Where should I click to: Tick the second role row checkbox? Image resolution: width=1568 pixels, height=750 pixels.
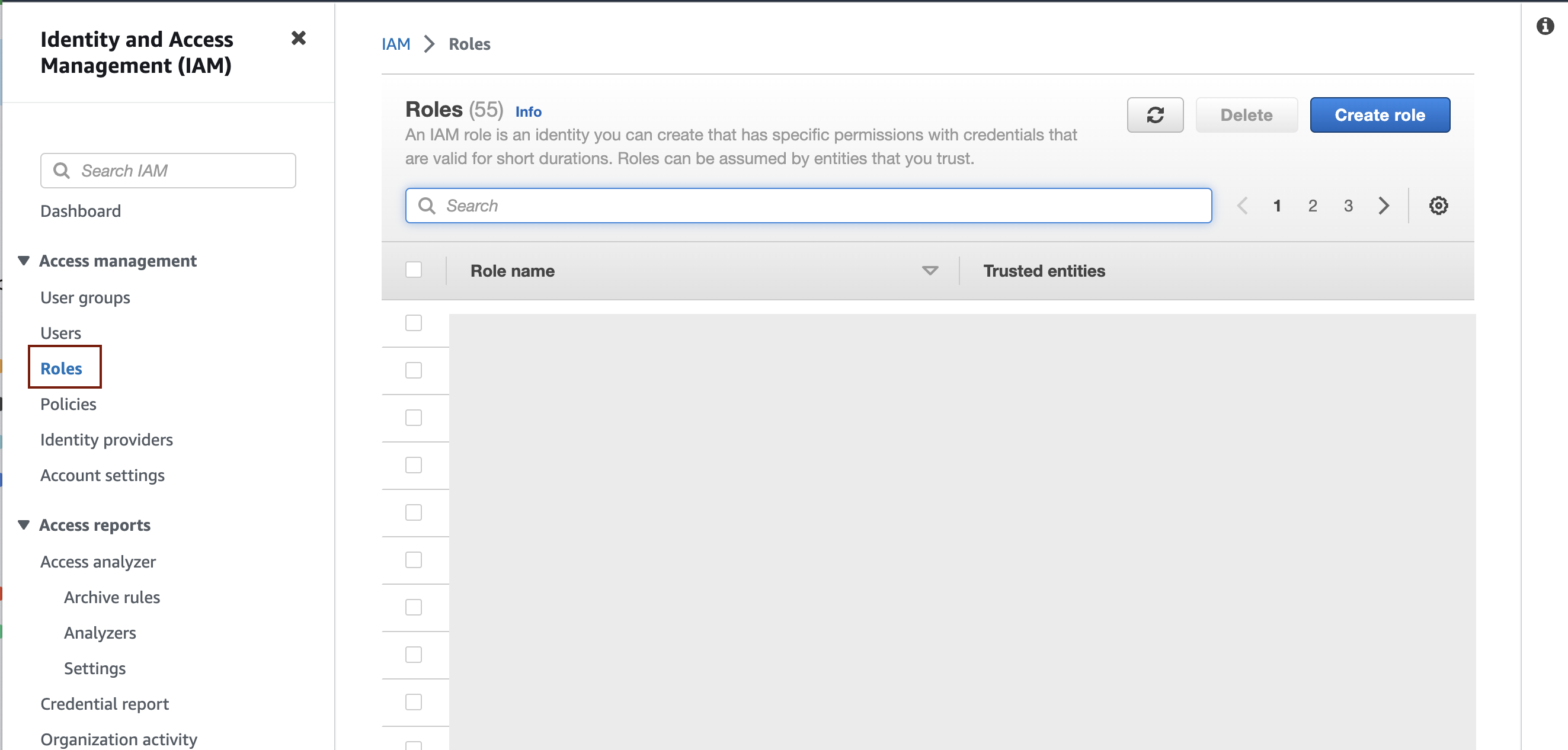point(413,370)
